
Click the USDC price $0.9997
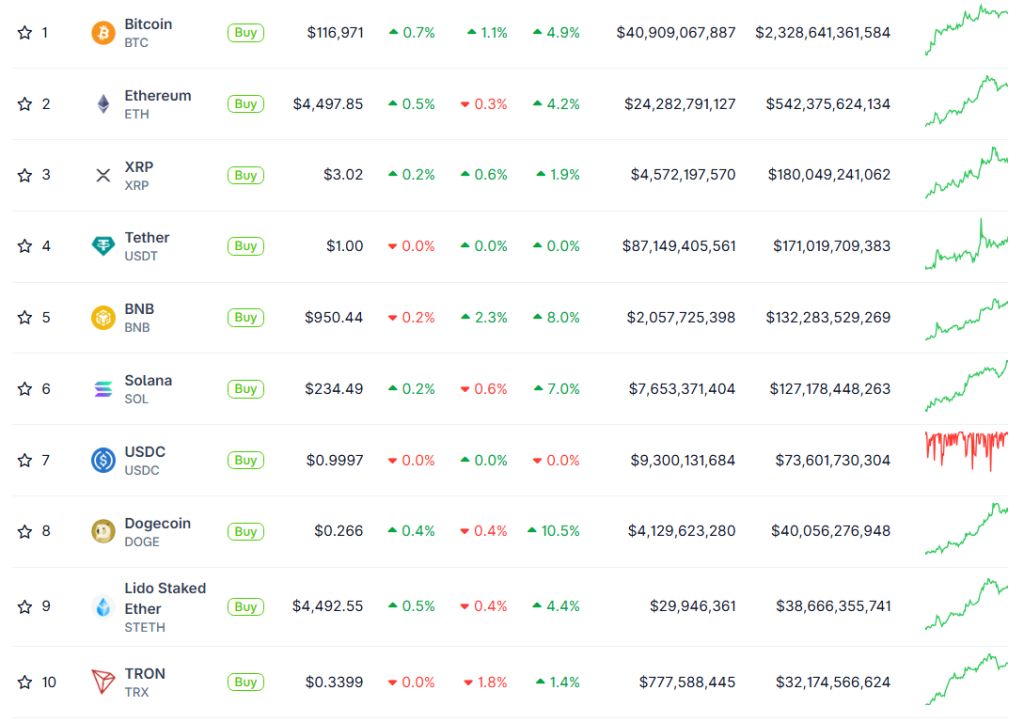pos(334,460)
